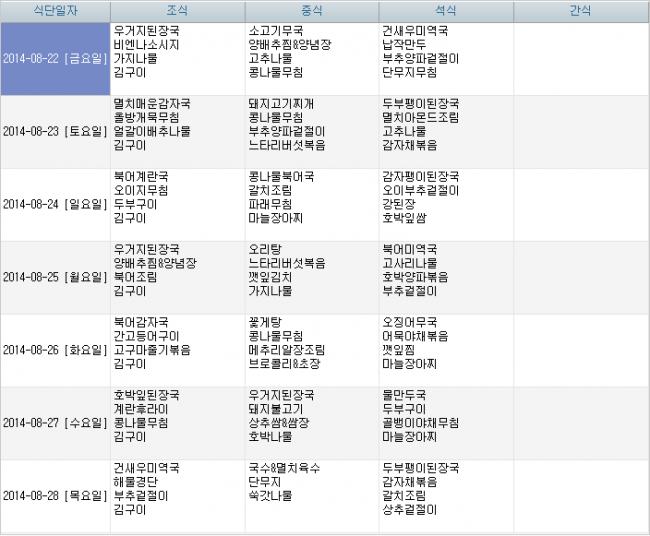The width and height of the screenshot is (650, 536).
Task: Click the 간식 column header
Action: (x=580, y=10)
